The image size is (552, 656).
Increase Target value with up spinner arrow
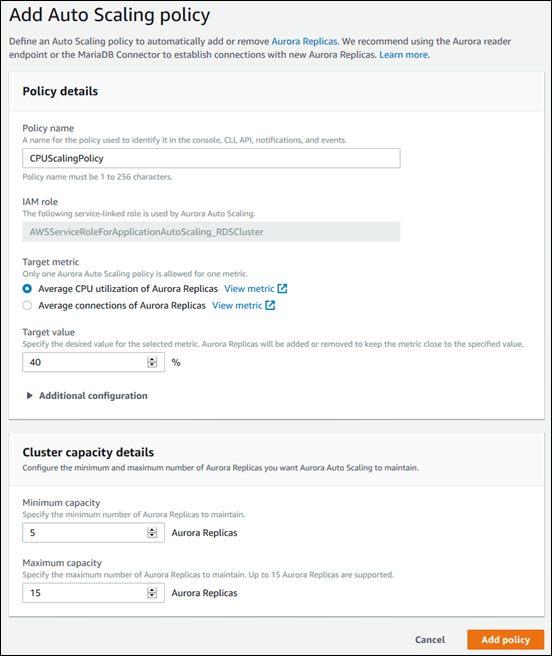coord(152,359)
